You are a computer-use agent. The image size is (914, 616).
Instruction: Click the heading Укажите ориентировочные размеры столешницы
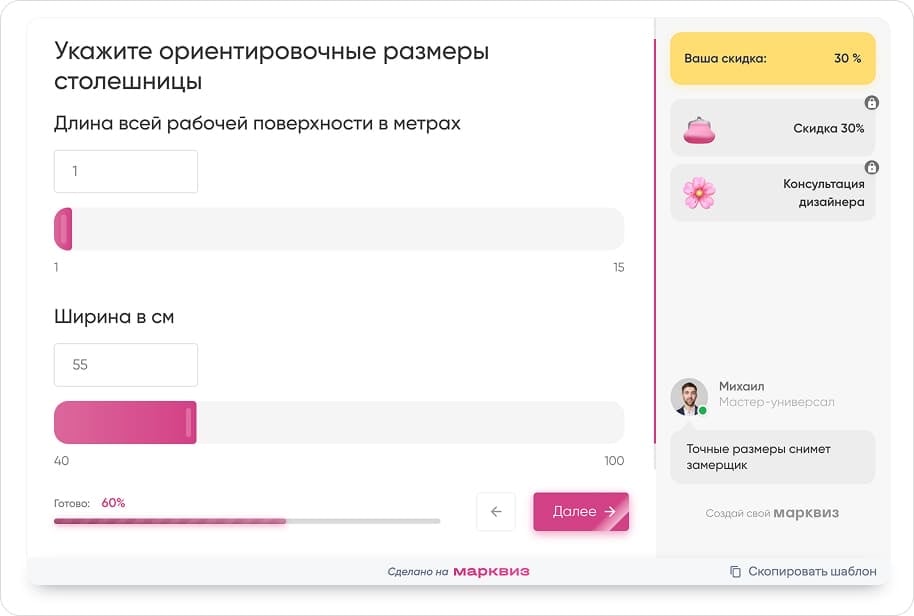272,66
